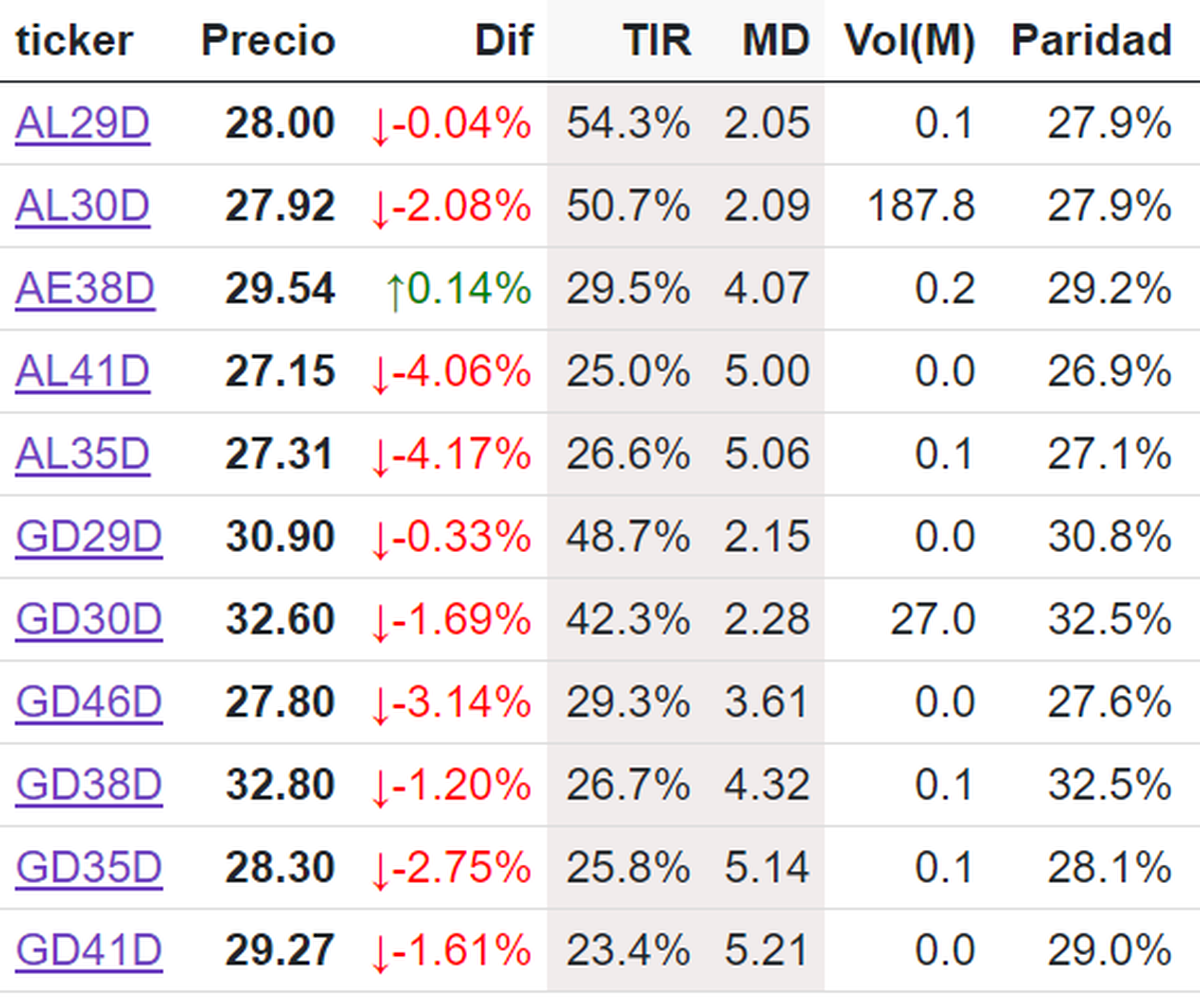Click the GD30D ticker link
The height and width of the screenshot is (999, 1200).
click(x=88, y=620)
